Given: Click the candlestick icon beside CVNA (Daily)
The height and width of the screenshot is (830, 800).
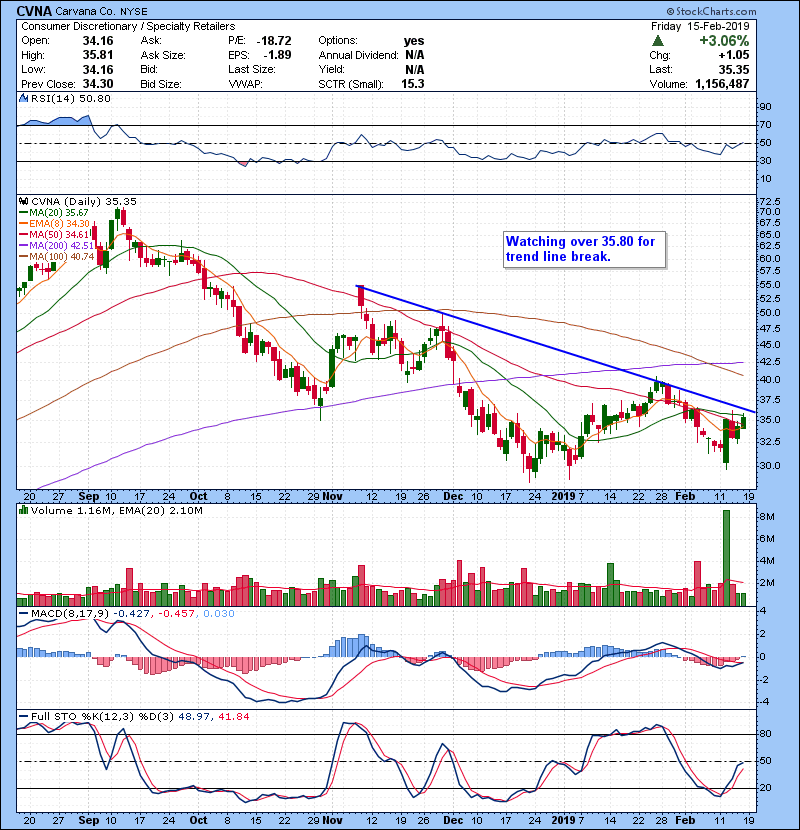Looking at the screenshot, I should (x=23, y=201).
